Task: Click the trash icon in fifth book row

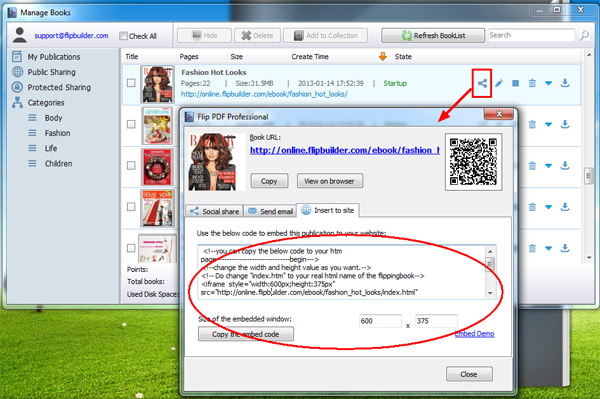Action: 532,248
